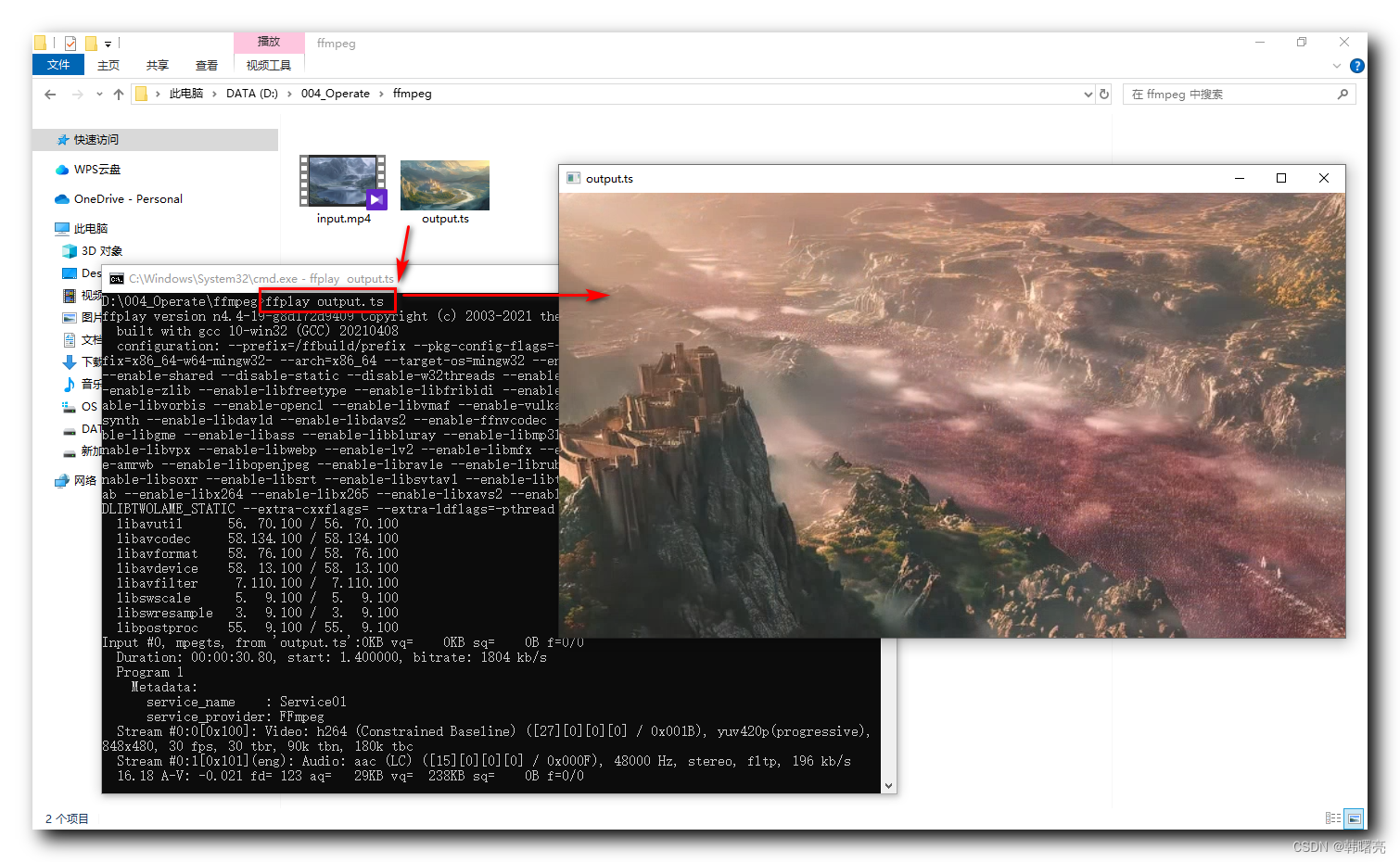This screenshot has width=1400, height=862.
Task: Open the recent locations dropdown arrow
Action: [x=99, y=95]
